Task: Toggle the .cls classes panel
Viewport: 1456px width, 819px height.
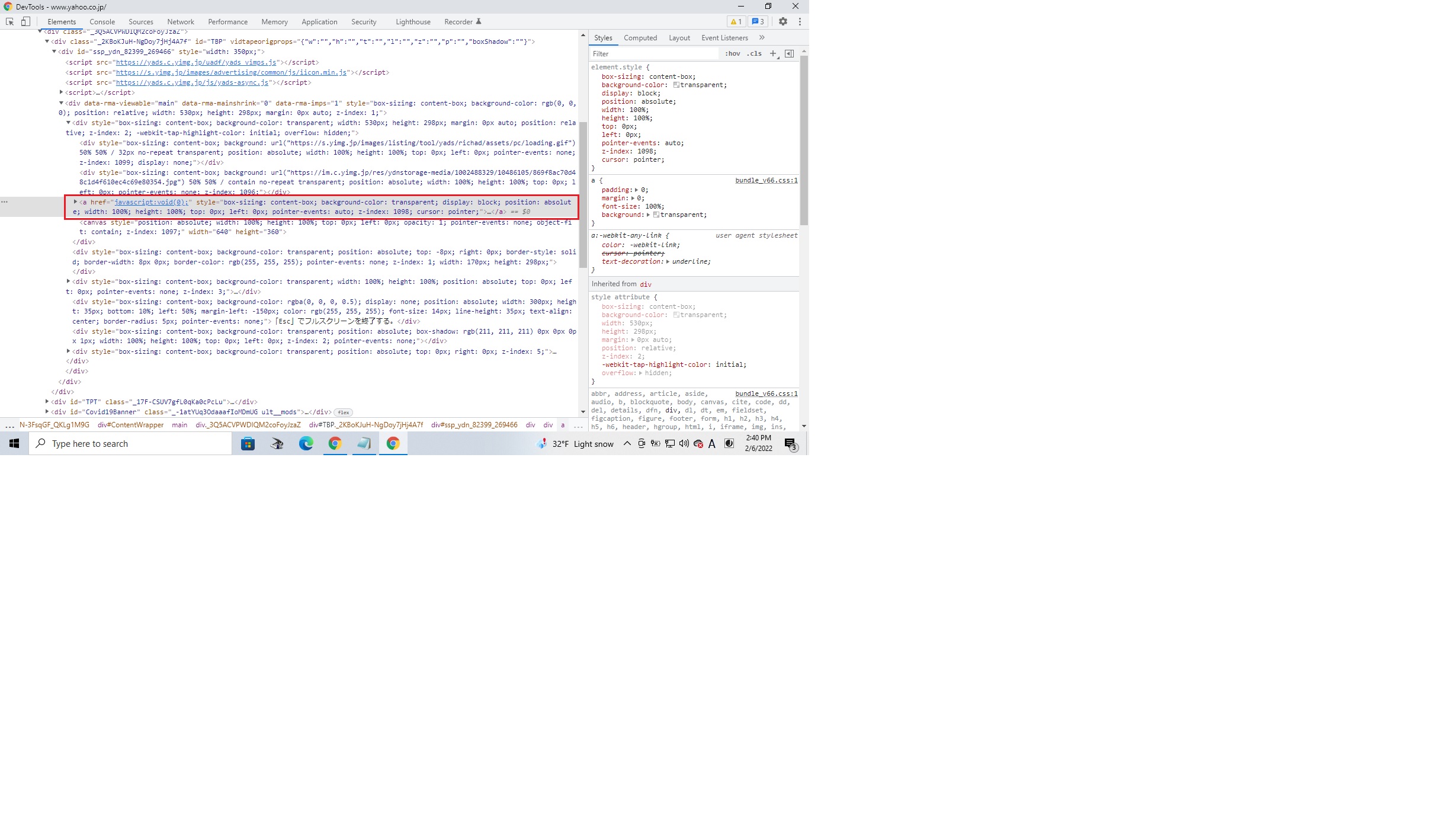Action: coord(754,53)
